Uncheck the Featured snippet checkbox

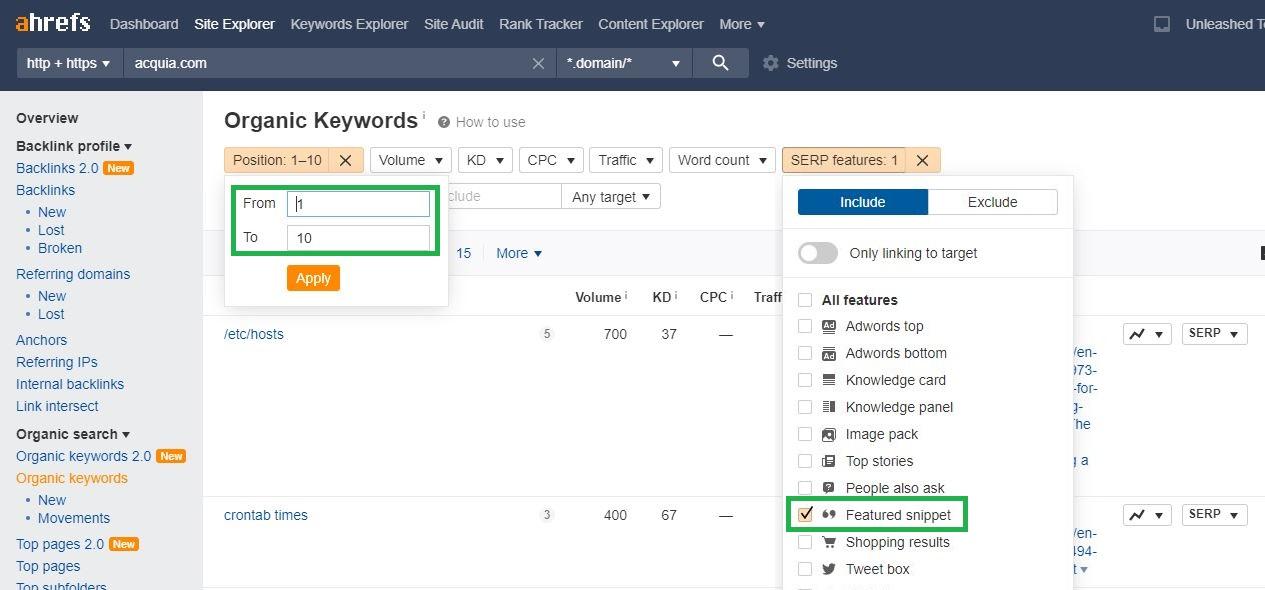tap(805, 515)
